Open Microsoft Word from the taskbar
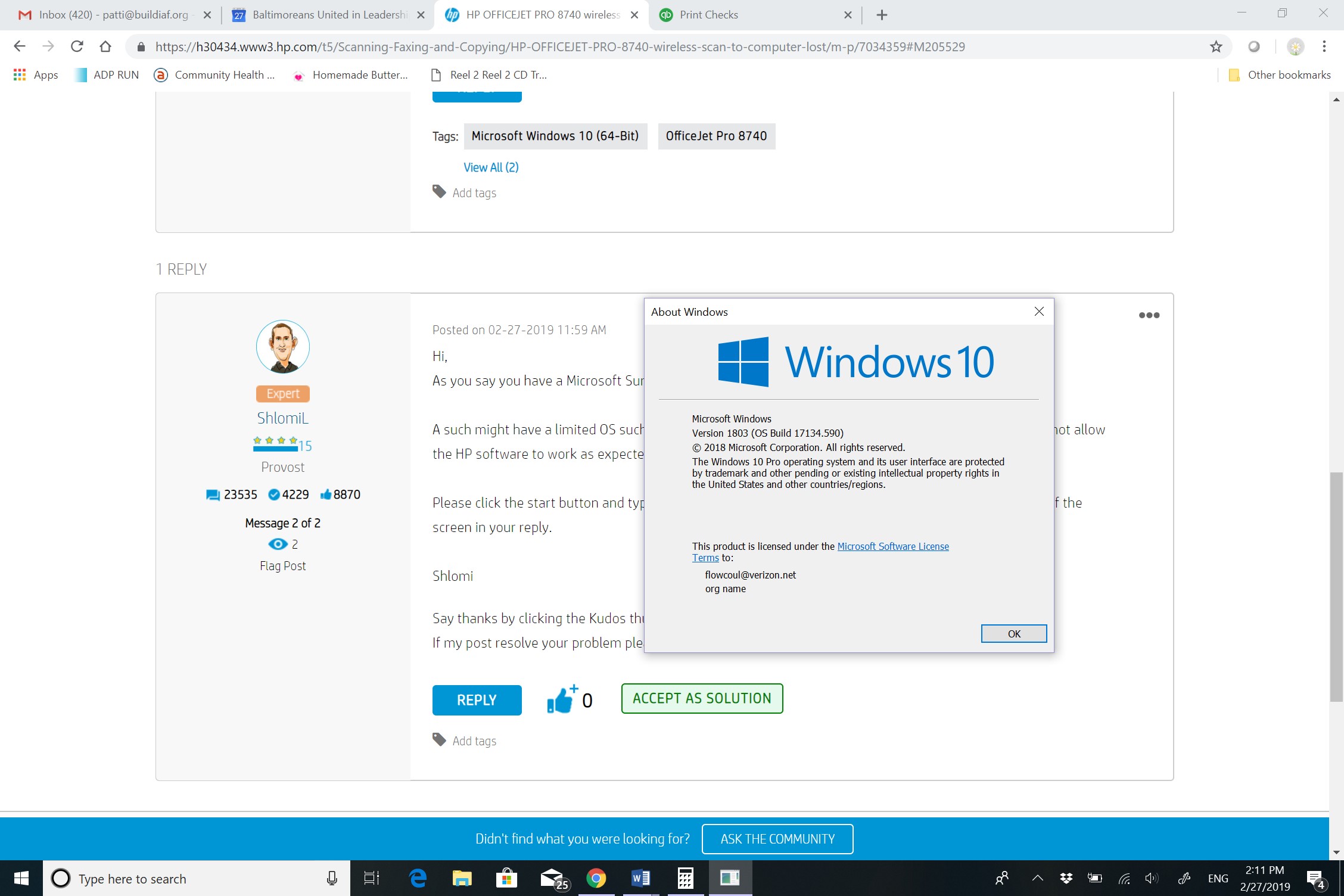The height and width of the screenshot is (896, 1344). tap(640, 879)
